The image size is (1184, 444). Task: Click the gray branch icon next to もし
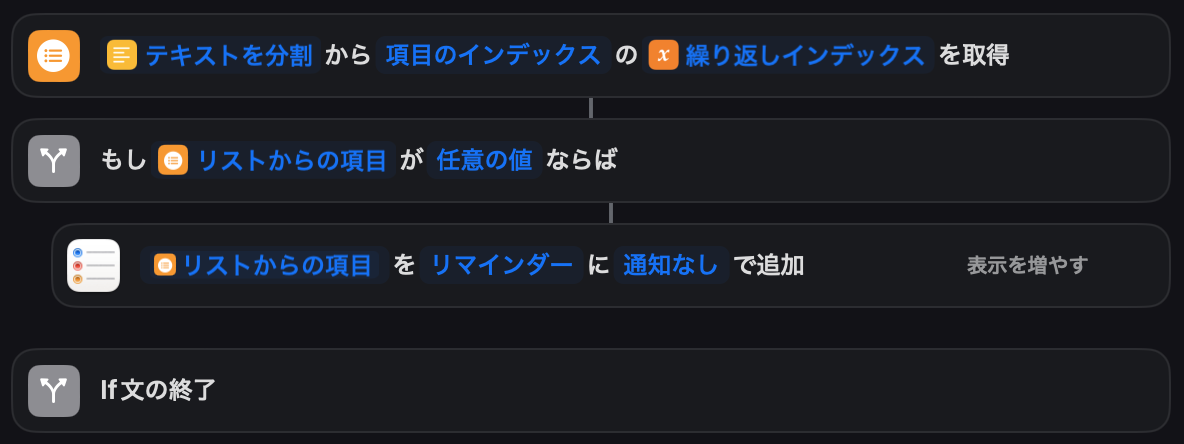[54, 160]
